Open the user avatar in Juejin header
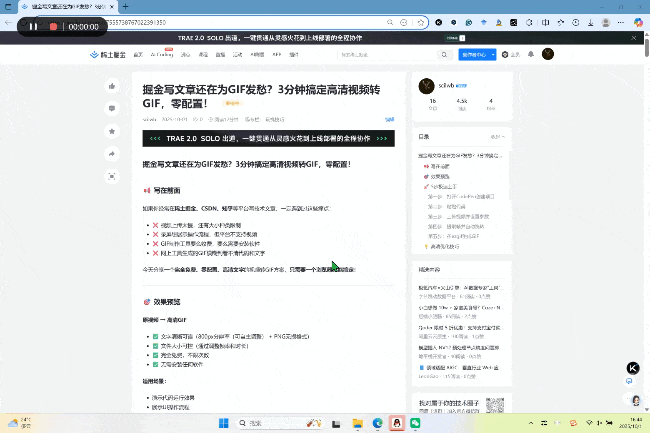The image size is (650, 433). pos(548,54)
